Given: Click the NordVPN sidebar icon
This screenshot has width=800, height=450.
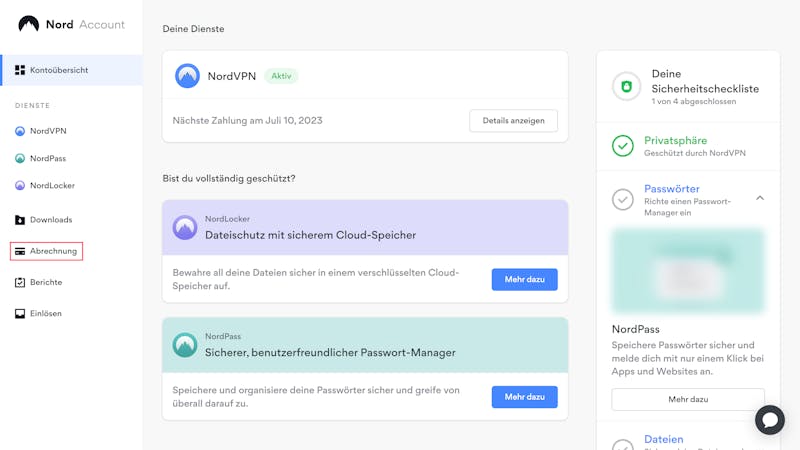Looking at the screenshot, I should 20,131.
